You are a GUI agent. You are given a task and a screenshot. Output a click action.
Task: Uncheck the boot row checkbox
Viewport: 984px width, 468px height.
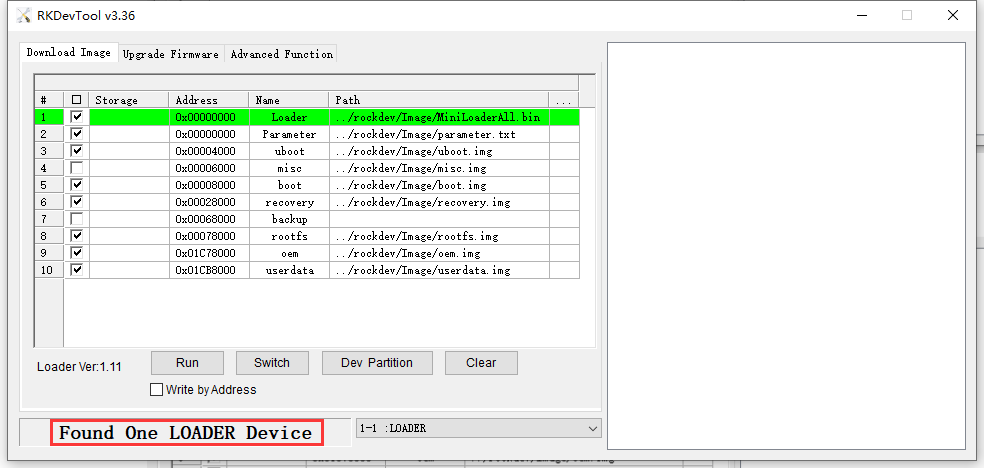(x=77, y=185)
